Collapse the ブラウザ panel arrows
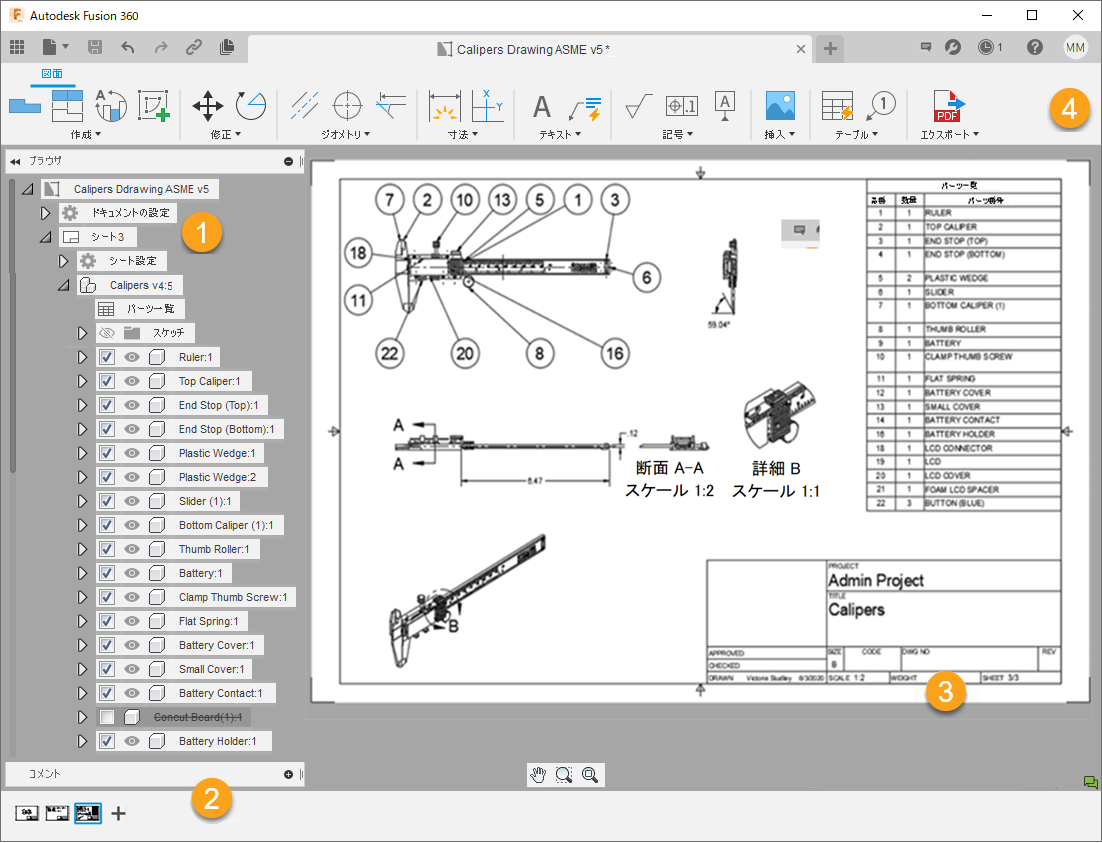Viewport: 1102px width, 843px height. pos(15,161)
